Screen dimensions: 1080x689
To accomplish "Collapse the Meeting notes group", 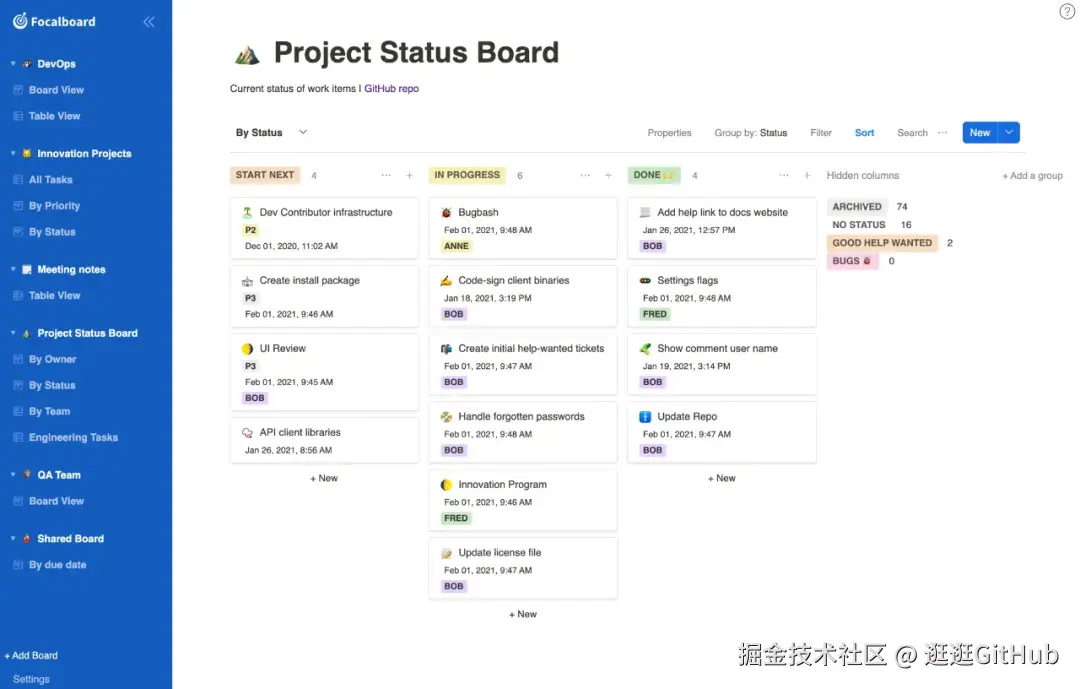I will 13,269.
